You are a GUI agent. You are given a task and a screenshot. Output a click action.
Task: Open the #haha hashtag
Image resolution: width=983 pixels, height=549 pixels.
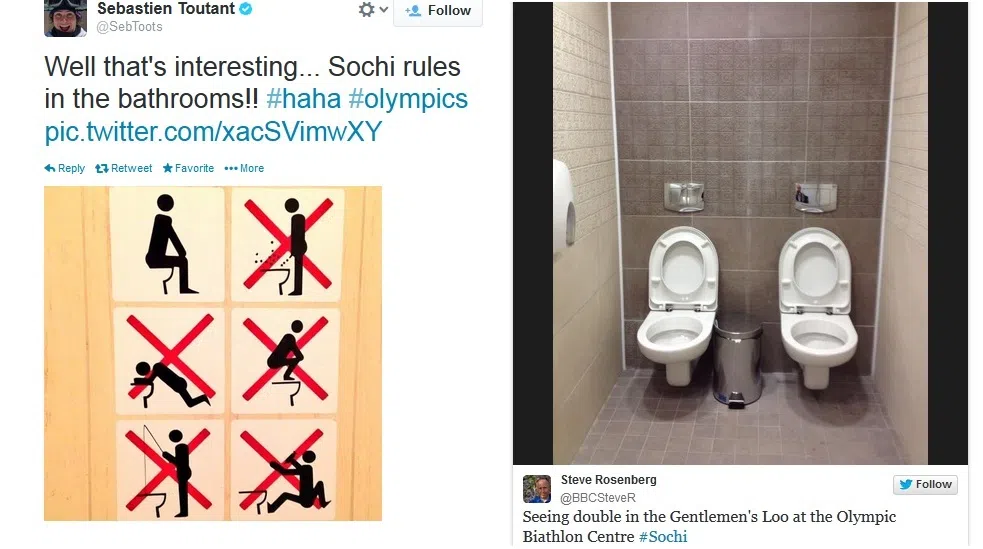point(303,99)
